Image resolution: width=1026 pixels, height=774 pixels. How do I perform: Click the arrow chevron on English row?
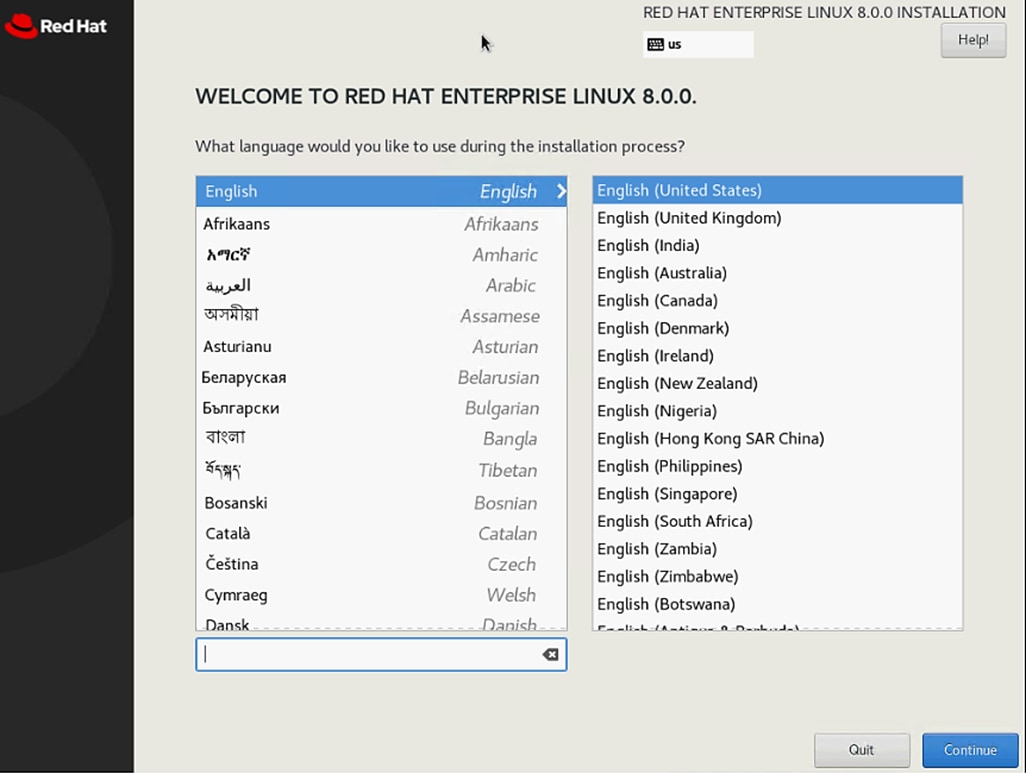point(561,191)
